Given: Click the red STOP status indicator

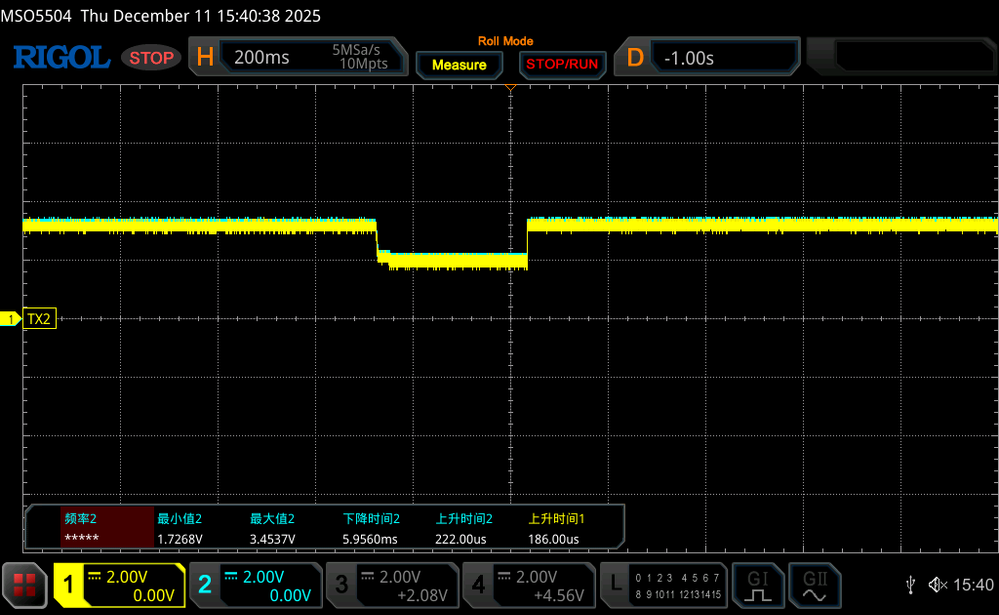Looking at the screenshot, I should (152, 58).
